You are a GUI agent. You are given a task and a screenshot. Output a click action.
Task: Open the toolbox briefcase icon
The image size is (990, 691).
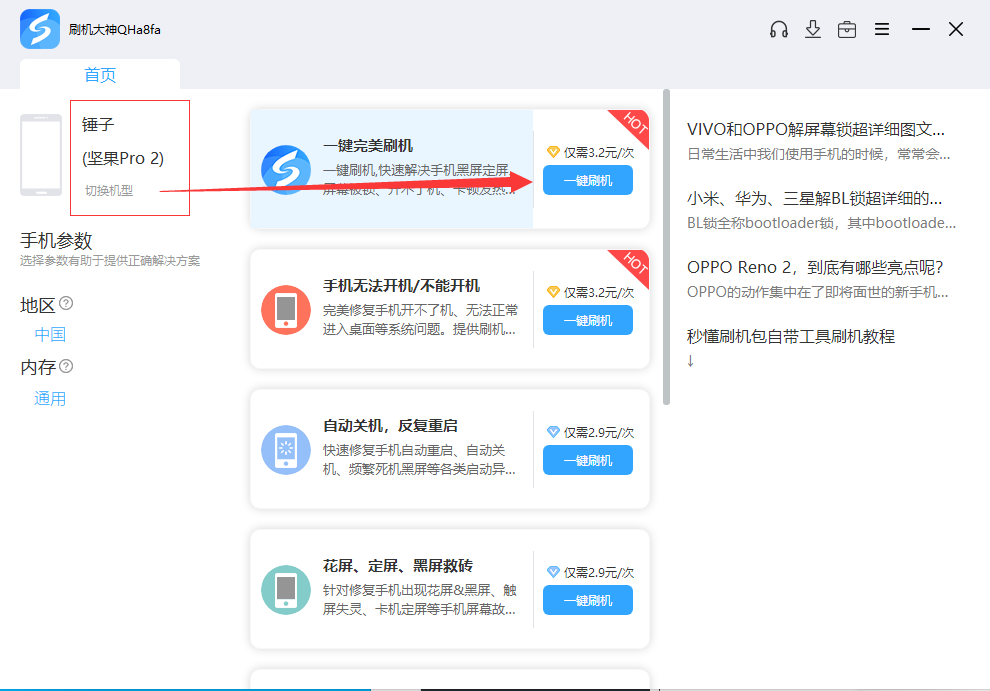coord(847,29)
